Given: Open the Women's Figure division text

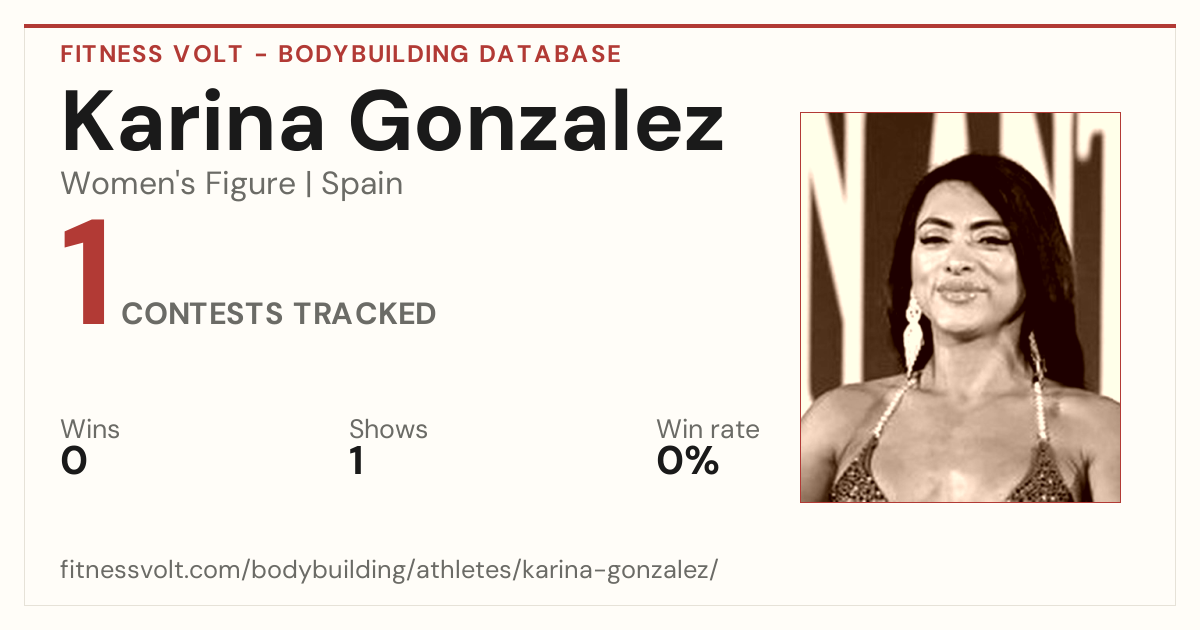Looking at the screenshot, I should coord(178,184).
